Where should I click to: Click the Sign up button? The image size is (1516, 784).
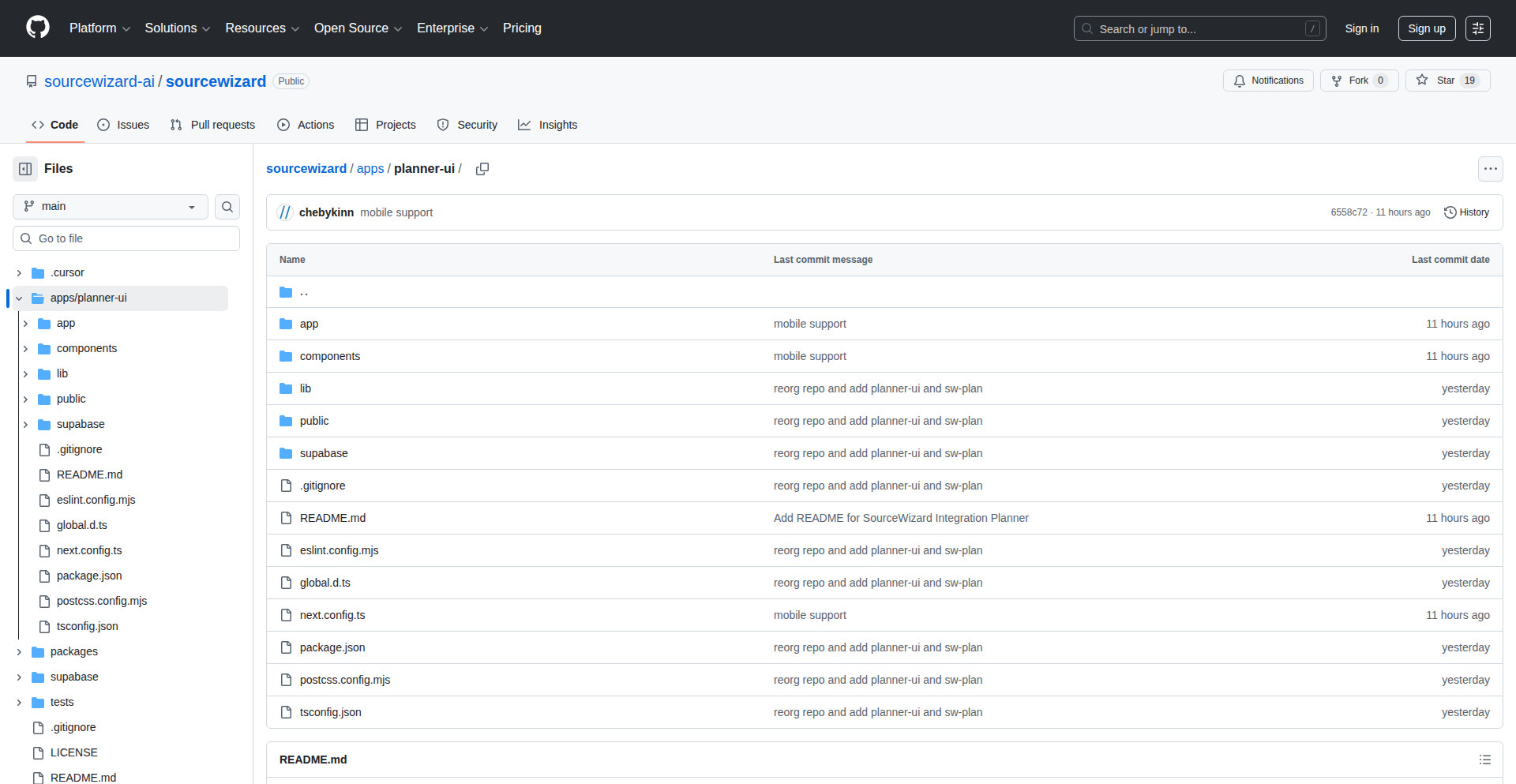(1426, 28)
